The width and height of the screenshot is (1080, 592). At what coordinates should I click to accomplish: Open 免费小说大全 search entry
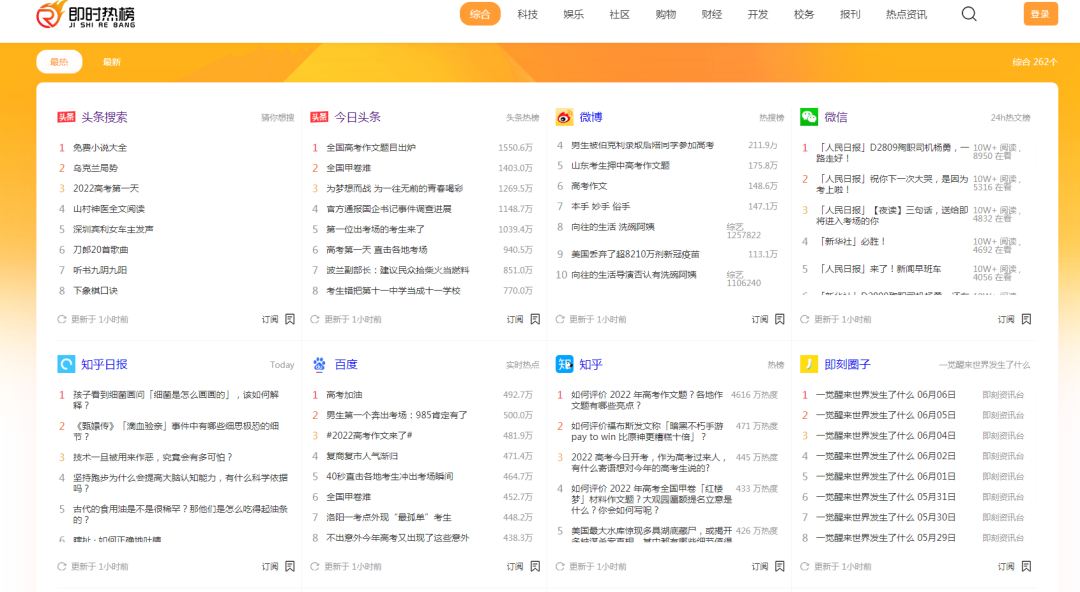pyautogui.click(x=100, y=147)
